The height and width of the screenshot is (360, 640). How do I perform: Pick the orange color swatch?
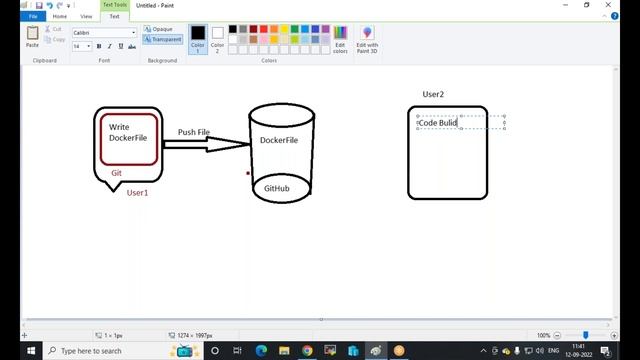coord(274,29)
